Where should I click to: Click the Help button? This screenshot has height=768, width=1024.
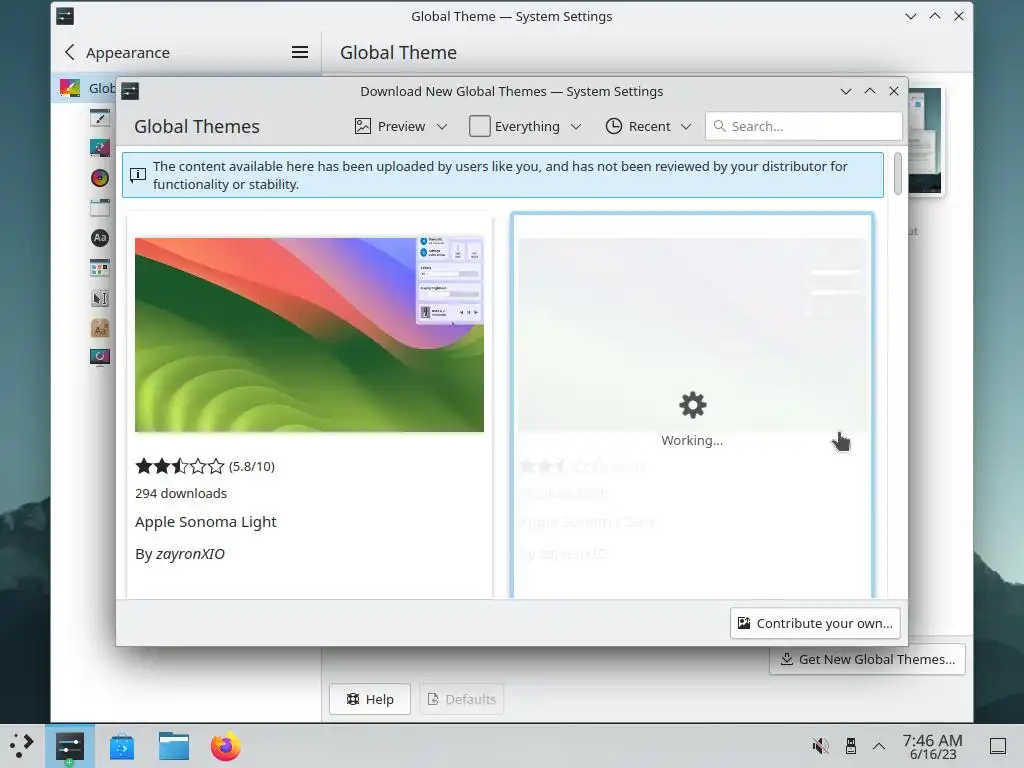(x=370, y=699)
